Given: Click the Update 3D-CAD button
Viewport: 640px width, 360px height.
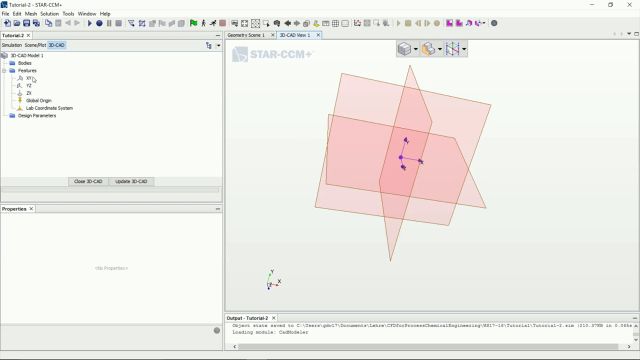Looking at the screenshot, I should click(x=131, y=181).
